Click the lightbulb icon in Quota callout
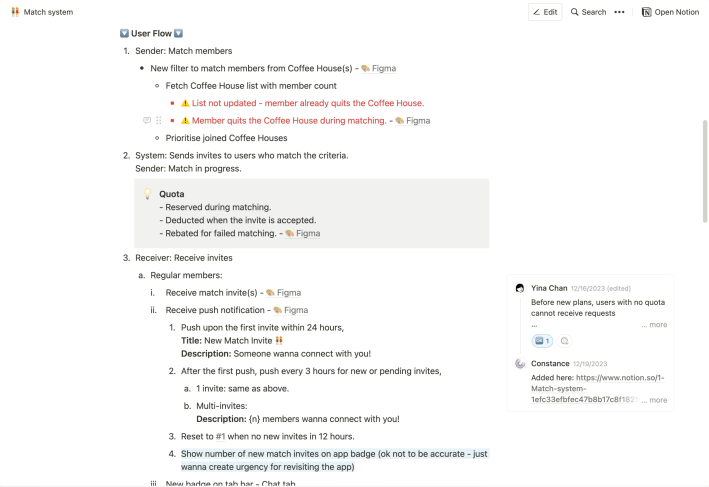This screenshot has height=487, width=709. [147, 194]
